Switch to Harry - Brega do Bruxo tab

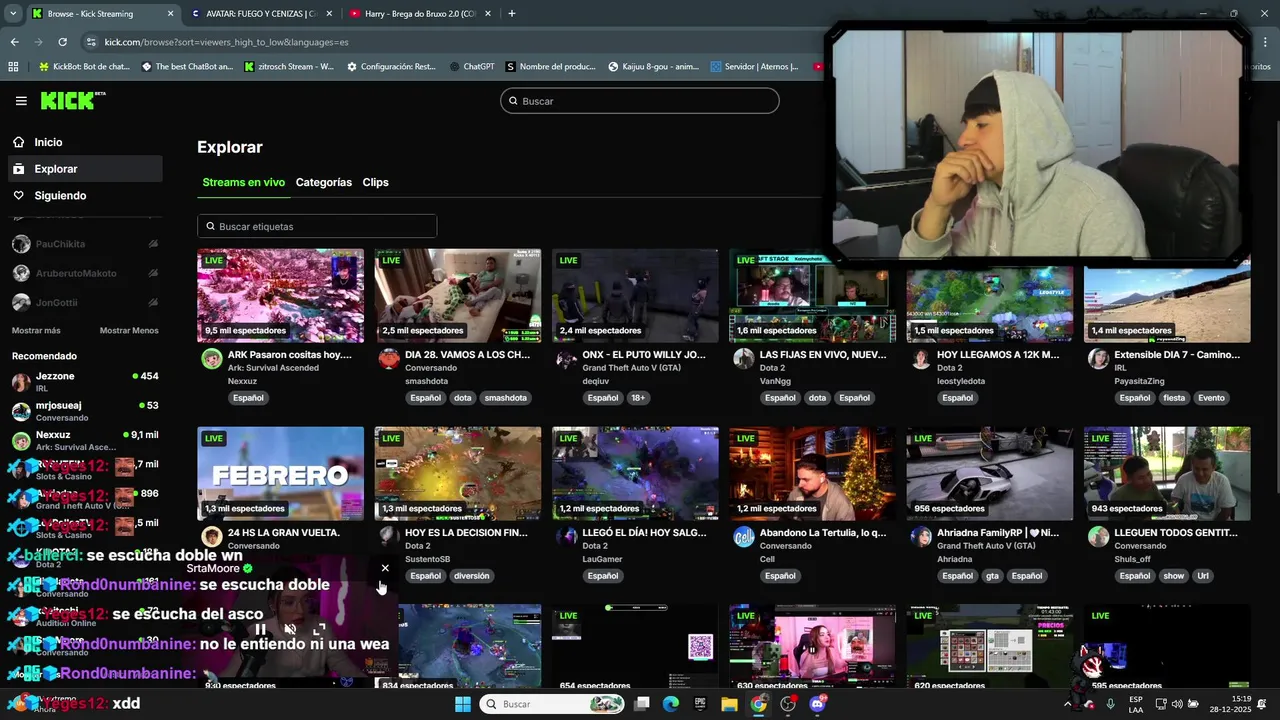pos(420,14)
